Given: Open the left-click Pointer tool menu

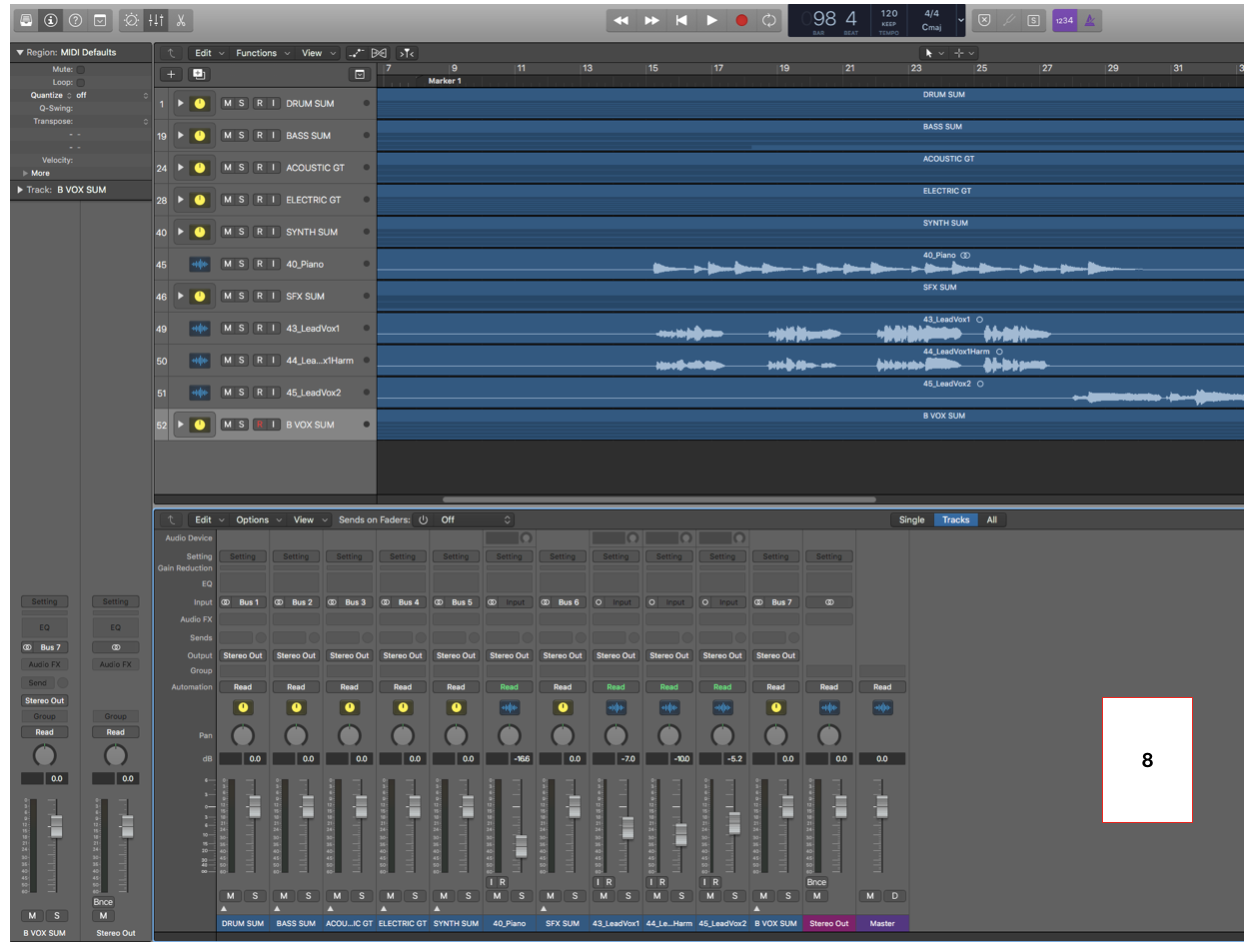Looking at the screenshot, I should [x=935, y=53].
